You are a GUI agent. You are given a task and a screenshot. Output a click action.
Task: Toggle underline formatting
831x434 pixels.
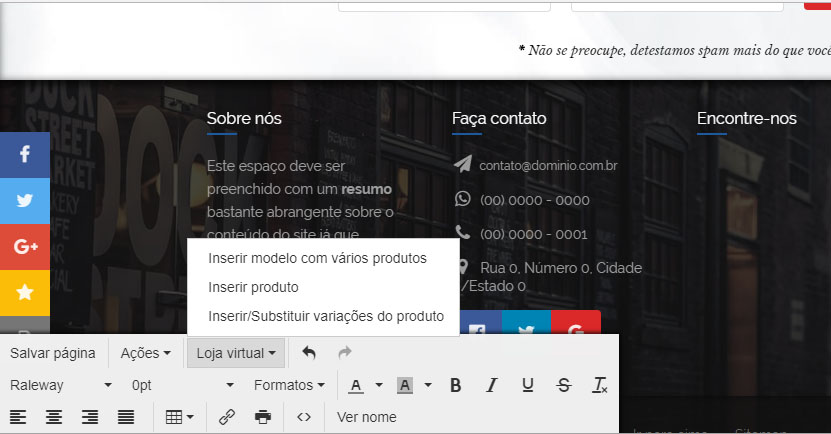(x=527, y=385)
